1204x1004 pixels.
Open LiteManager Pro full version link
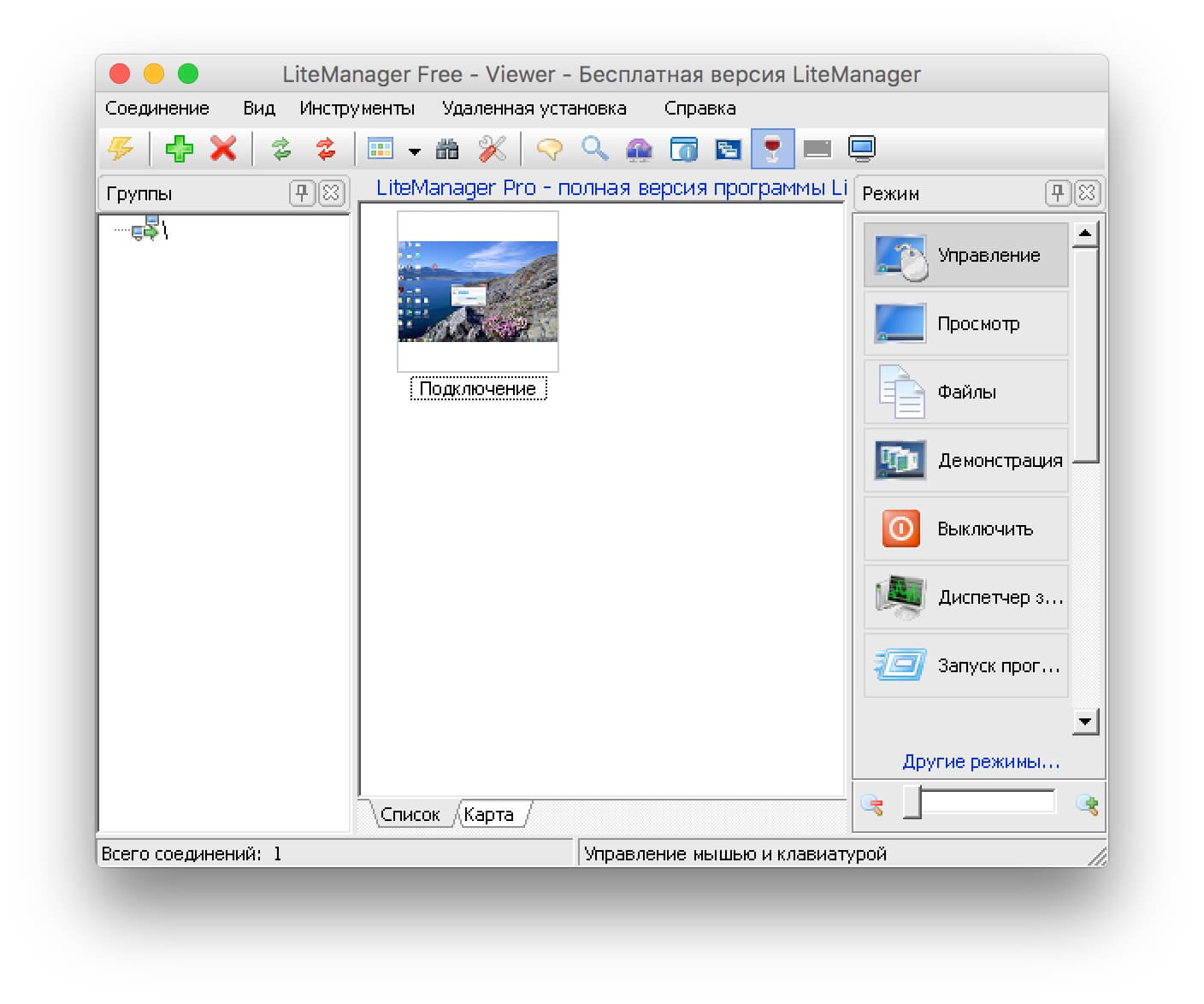click(x=611, y=188)
